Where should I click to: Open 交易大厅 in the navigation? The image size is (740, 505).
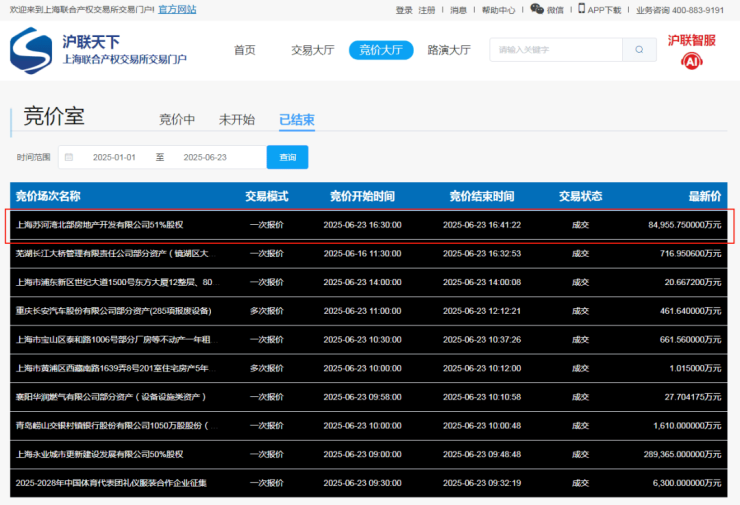pos(312,50)
